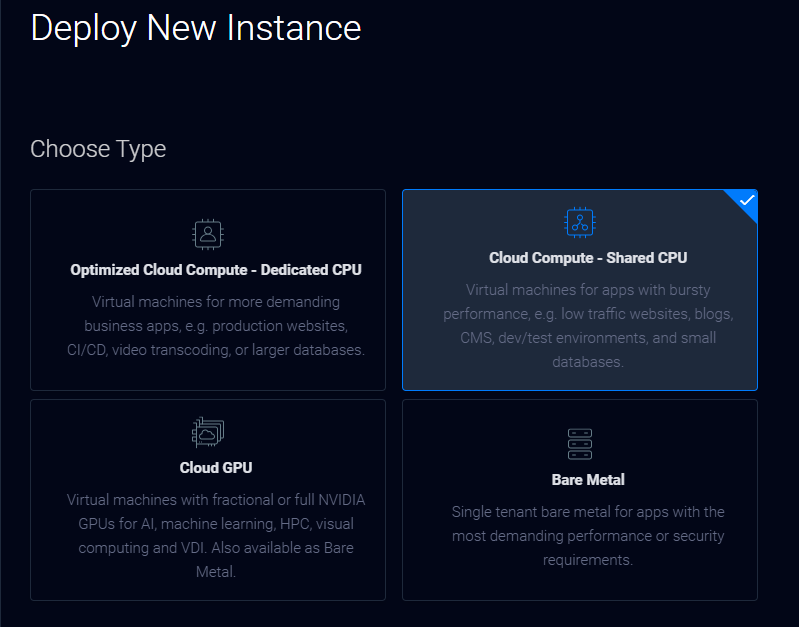Select the Optimized Cloud Compute - Dedicated CPU title
The width and height of the screenshot is (799, 627).
[216, 270]
